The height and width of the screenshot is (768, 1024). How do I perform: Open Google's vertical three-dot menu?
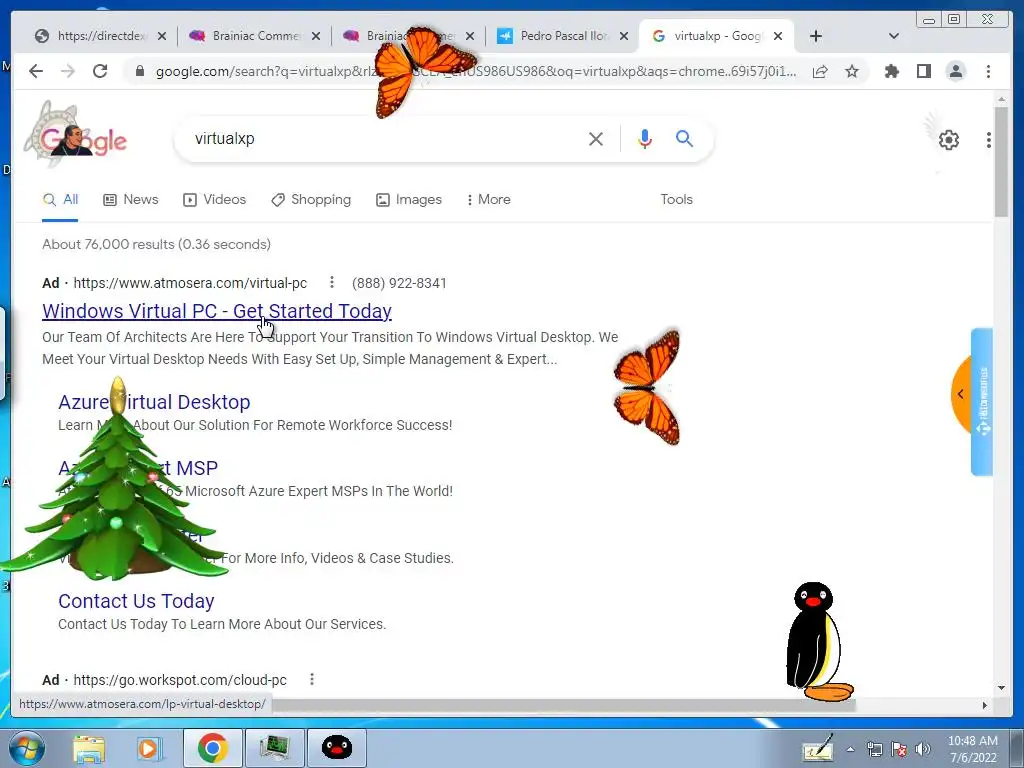pyautogui.click(x=989, y=140)
